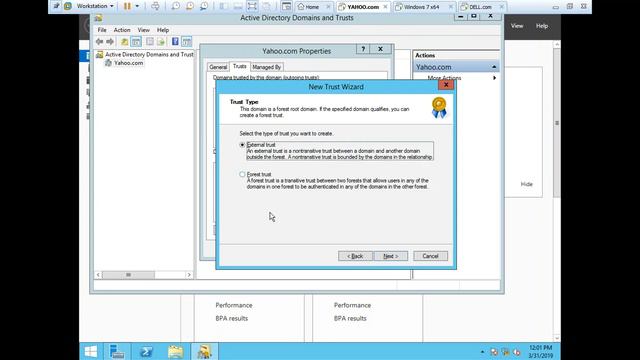Click the right Performance link in Server Manager

point(352,305)
